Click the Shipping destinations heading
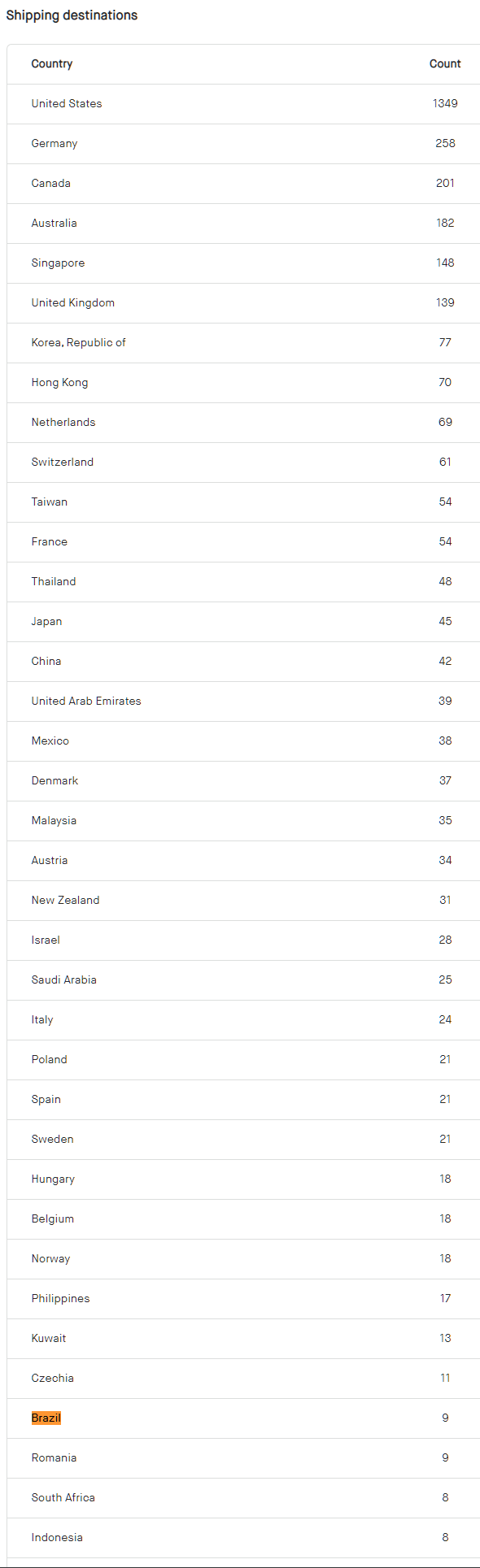This screenshot has width=480, height=1568. 72,15
